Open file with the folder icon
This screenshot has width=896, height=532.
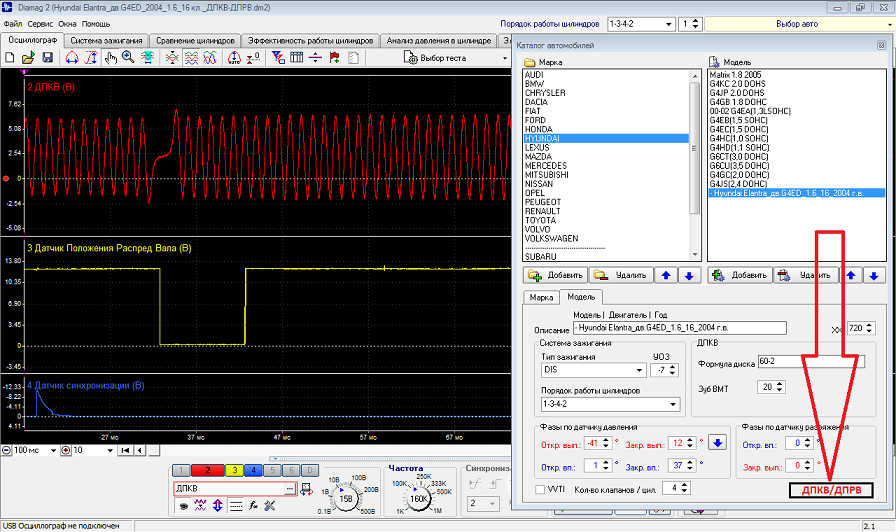[x=28, y=58]
